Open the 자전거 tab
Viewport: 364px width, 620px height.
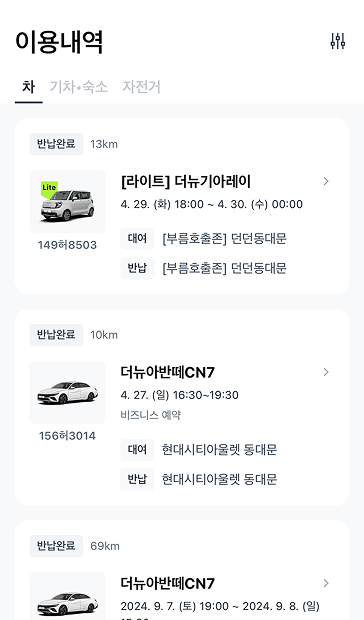point(141,87)
